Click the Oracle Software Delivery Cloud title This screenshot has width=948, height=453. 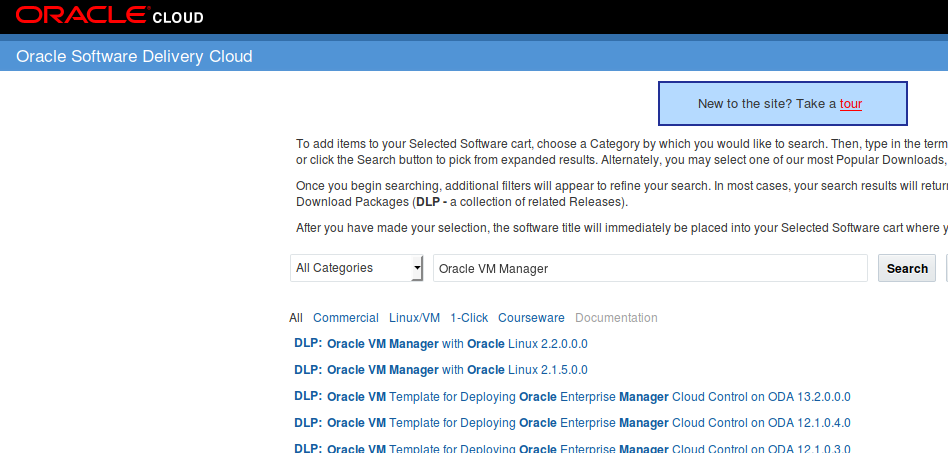(x=134, y=56)
